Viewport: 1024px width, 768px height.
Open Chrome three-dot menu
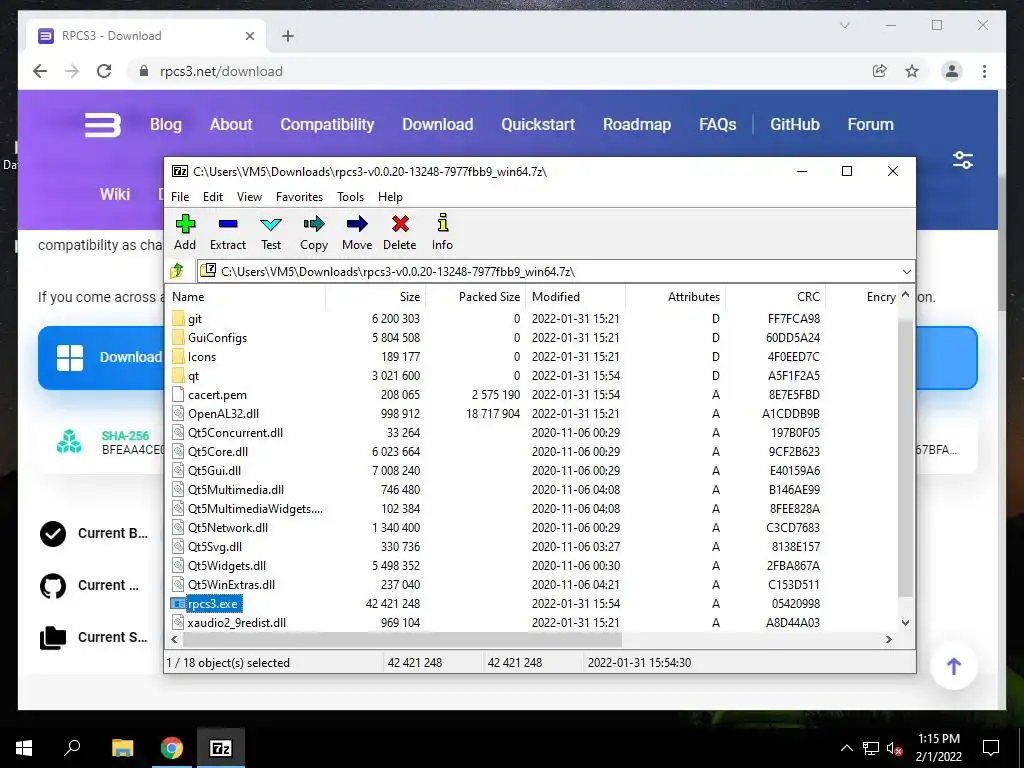tap(984, 71)
